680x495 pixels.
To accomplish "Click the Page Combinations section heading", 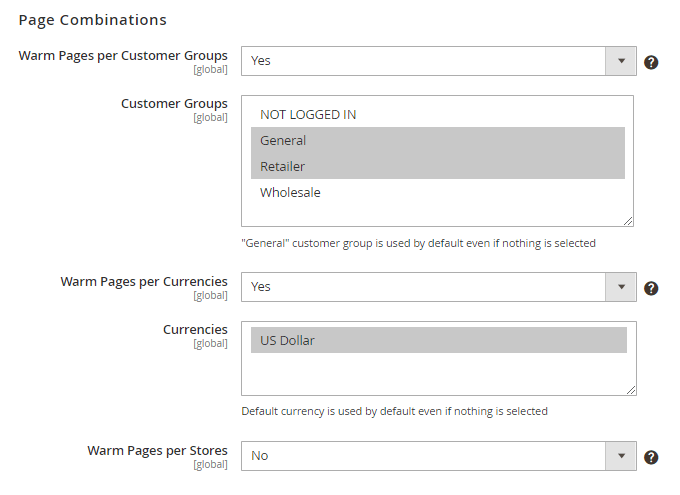I will tap(92, 20).
